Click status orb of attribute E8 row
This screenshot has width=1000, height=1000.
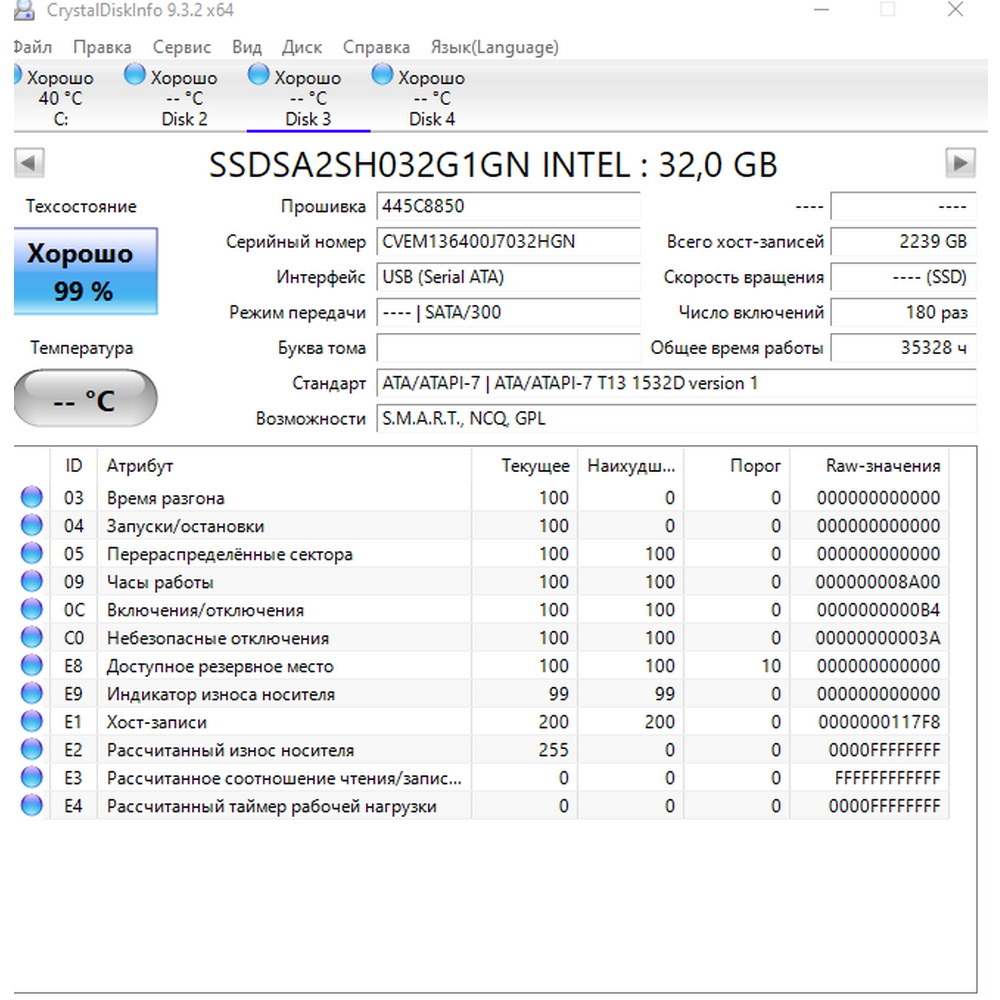tap(31, 666)
